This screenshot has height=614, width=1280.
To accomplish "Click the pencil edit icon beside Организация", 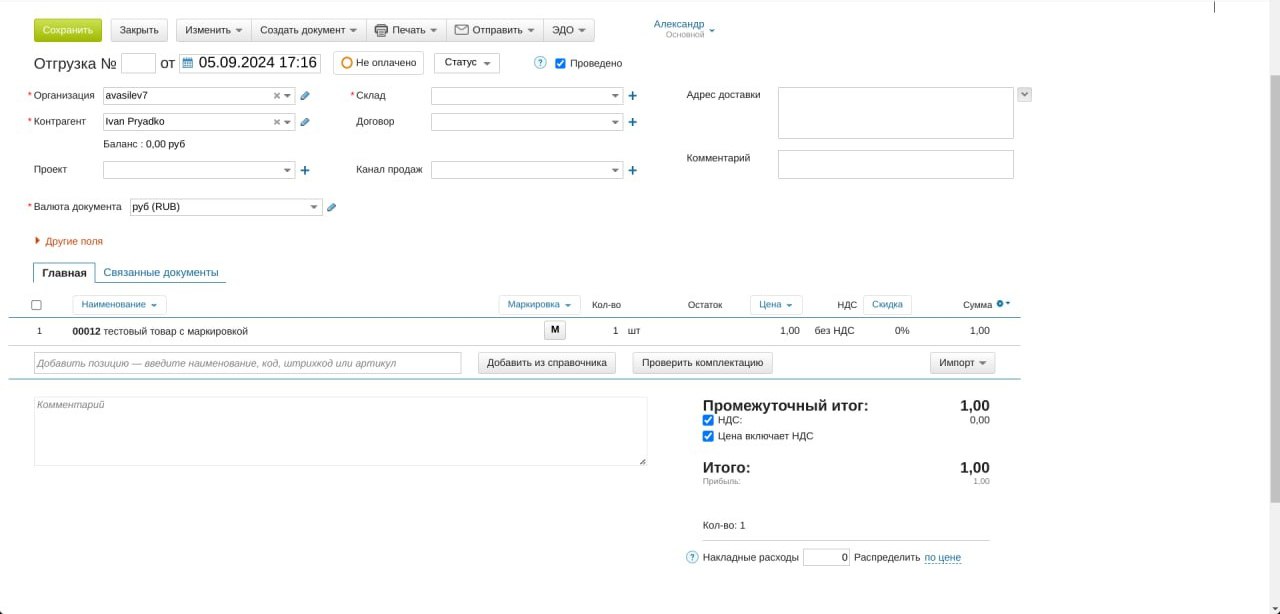I will click(305, 96).
